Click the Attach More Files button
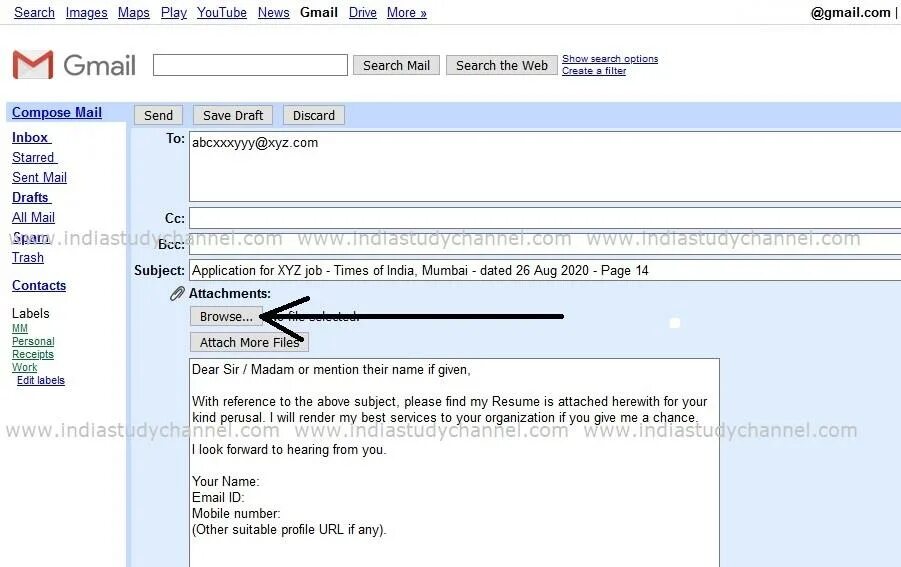901x567 pixels. pos(249,342)
